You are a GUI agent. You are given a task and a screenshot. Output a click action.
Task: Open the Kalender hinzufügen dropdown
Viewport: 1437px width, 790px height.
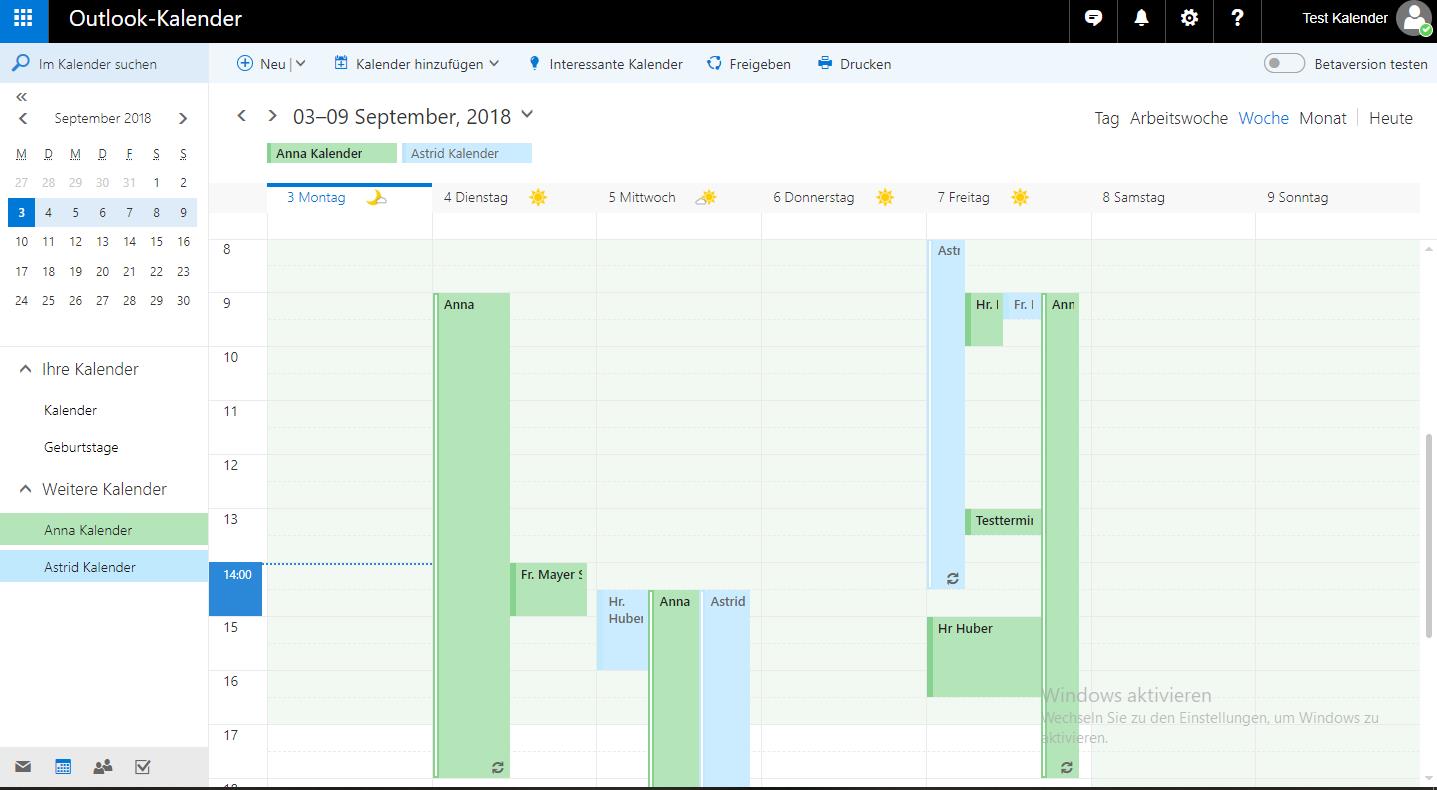click(x=494, y=63)
